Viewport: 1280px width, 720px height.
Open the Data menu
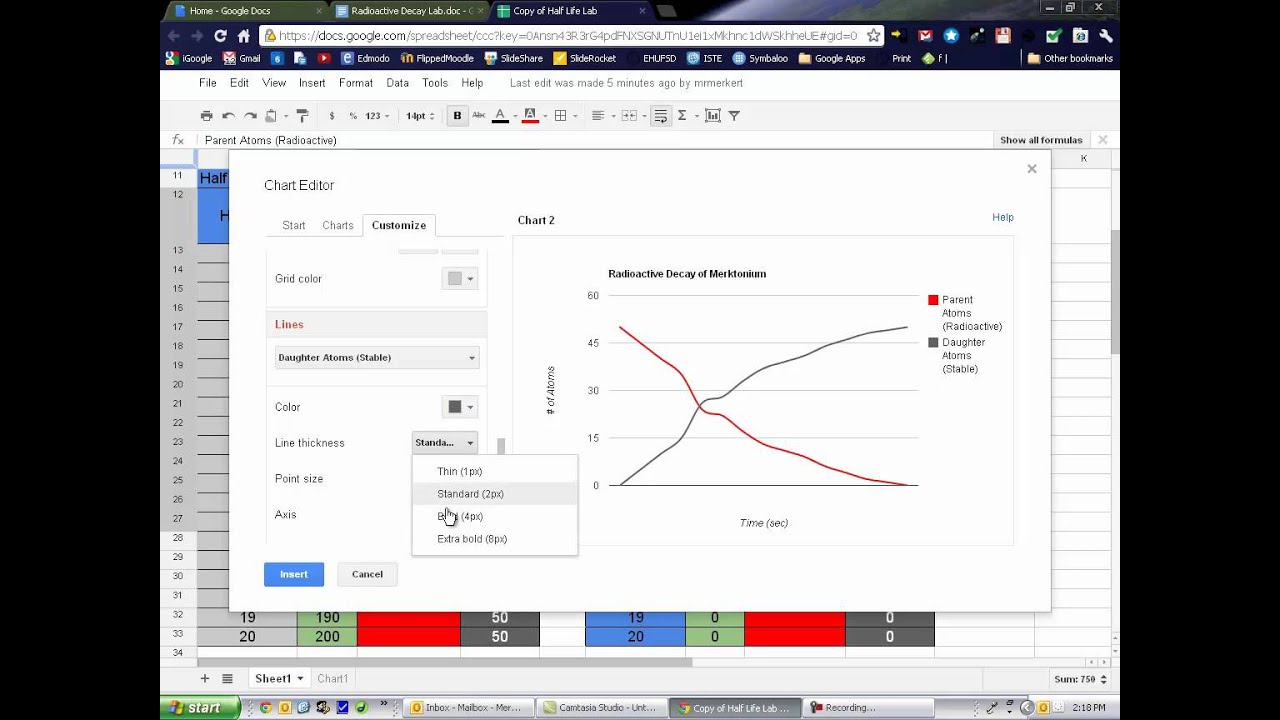[x=397, y=83]
